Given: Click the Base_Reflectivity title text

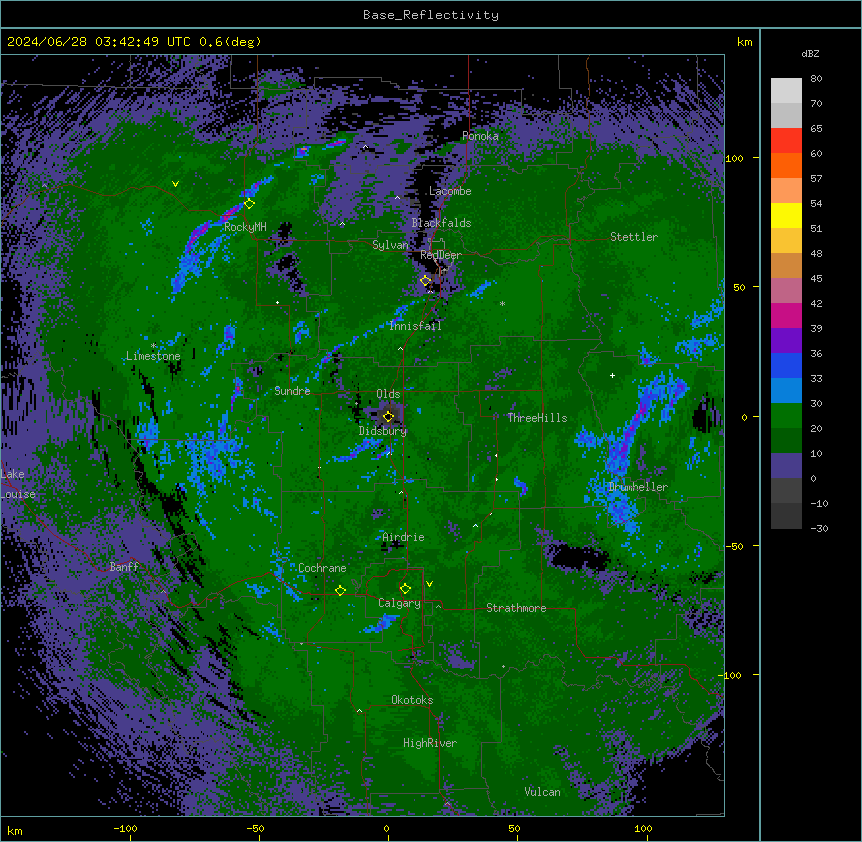Looking at the screenshot, I should click(431, 15).
